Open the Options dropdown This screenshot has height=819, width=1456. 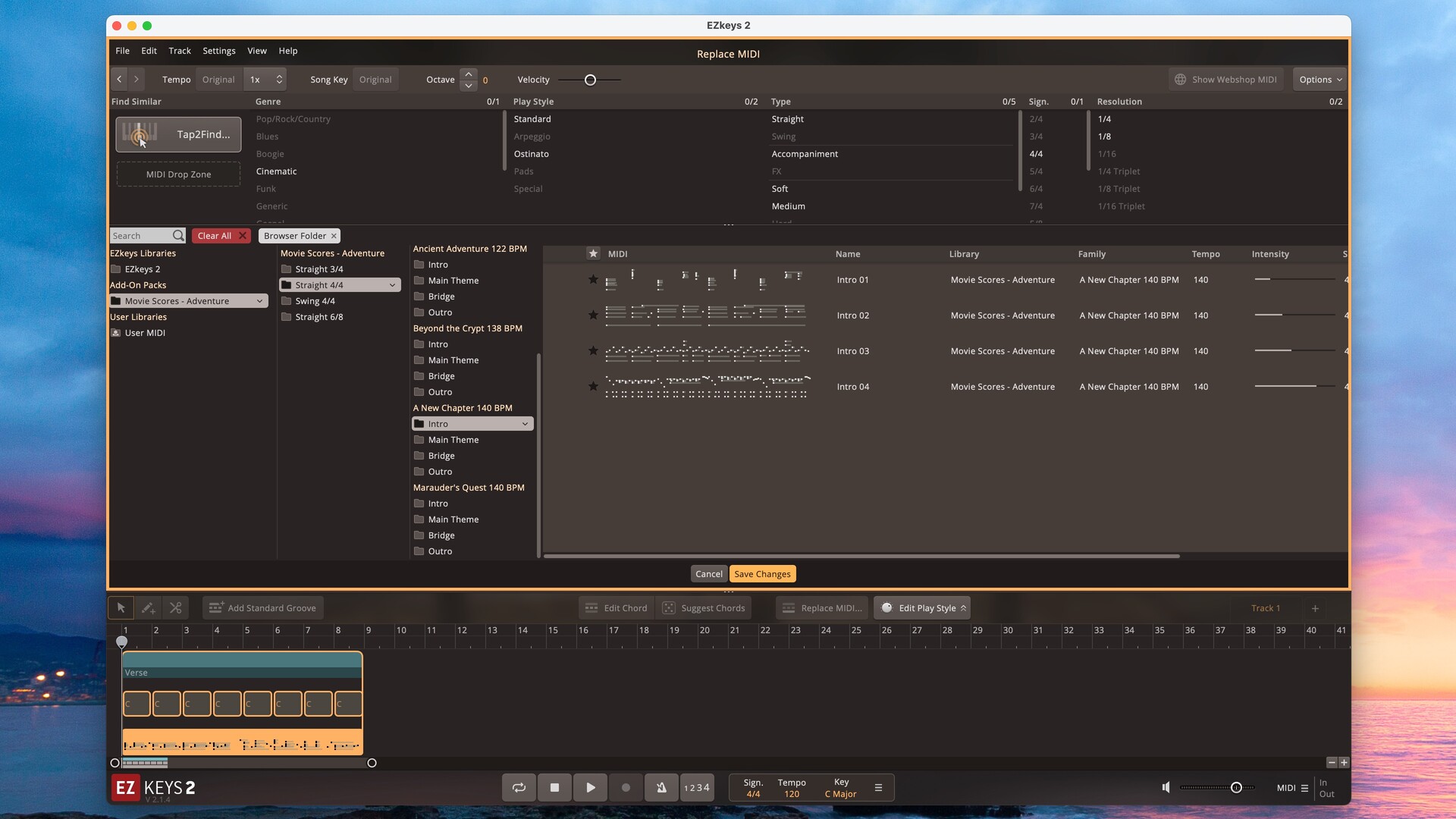(x=1319, y=80)
